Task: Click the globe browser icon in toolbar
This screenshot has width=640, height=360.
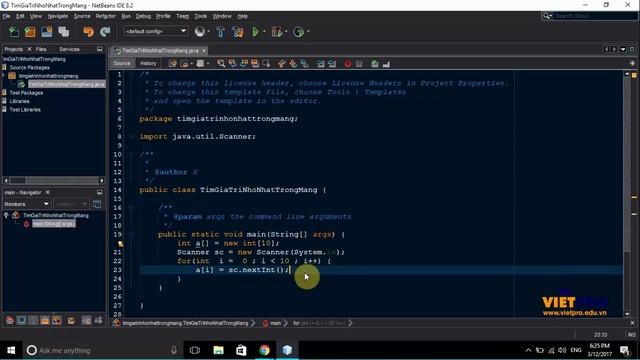Action: point(200,31)
